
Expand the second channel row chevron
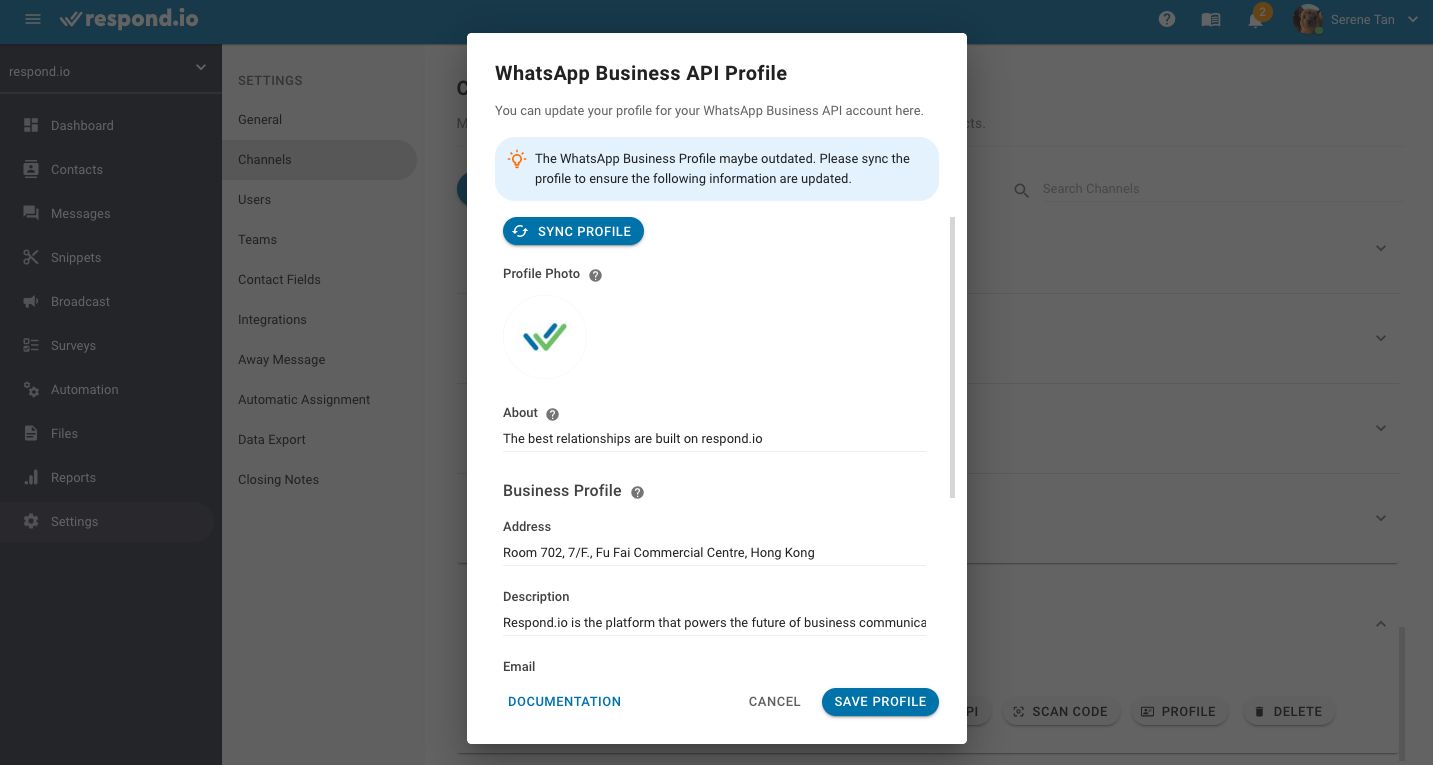click(1381, 338)
